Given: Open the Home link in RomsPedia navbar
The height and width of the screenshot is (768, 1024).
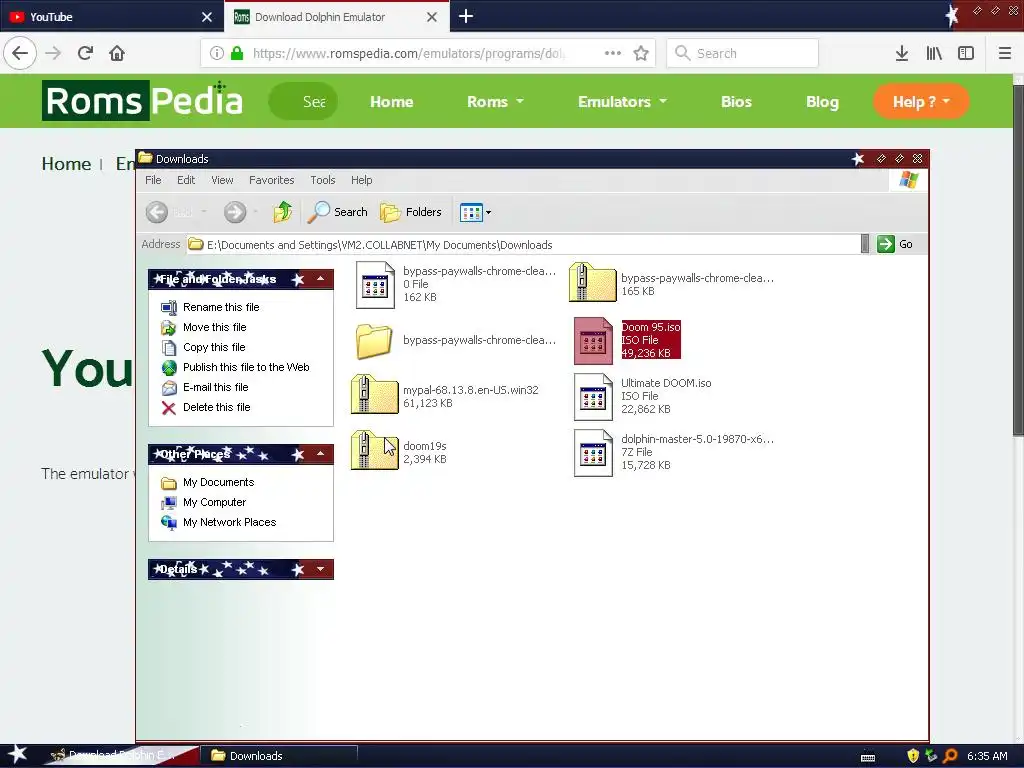Looking at the screenshot, I should coord(392,102).
